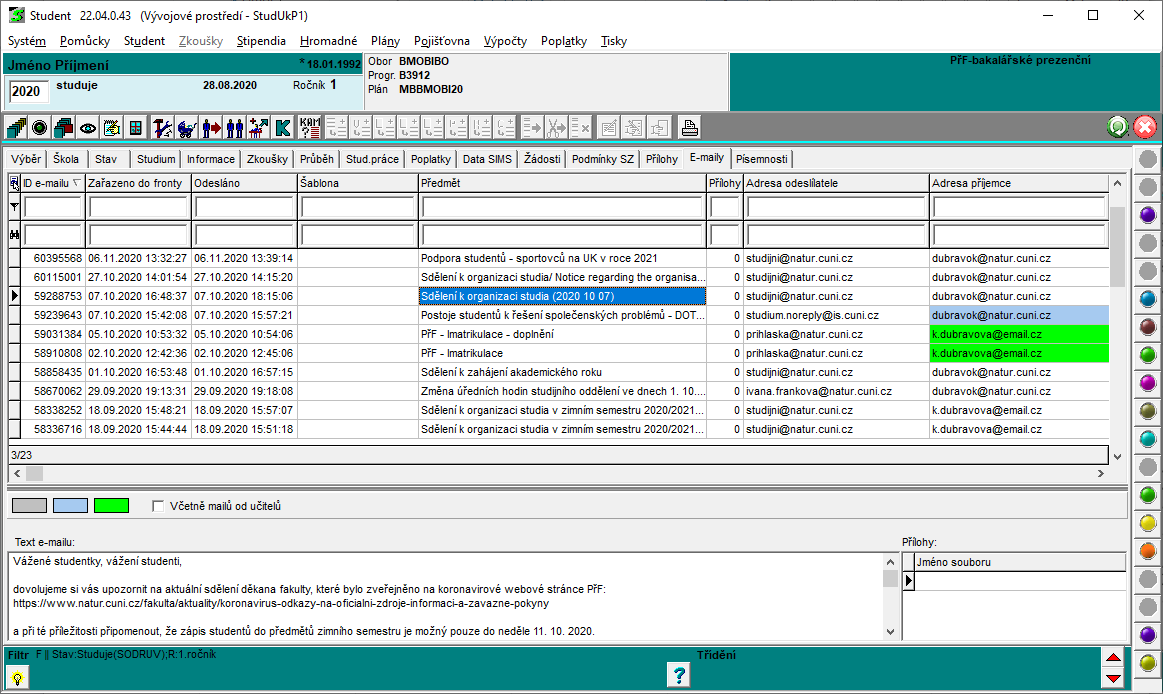Click the yellow lightbulb filter icon
1163x694 pixels.
[17, 677]
